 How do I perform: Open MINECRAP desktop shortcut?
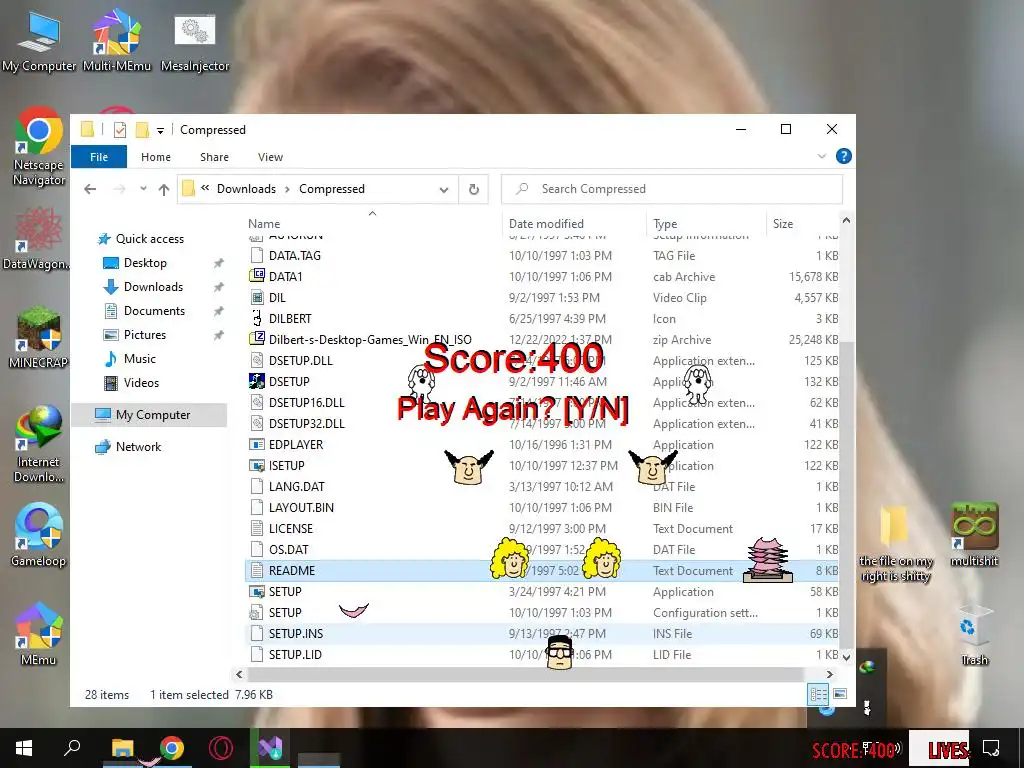pos(39,337)
